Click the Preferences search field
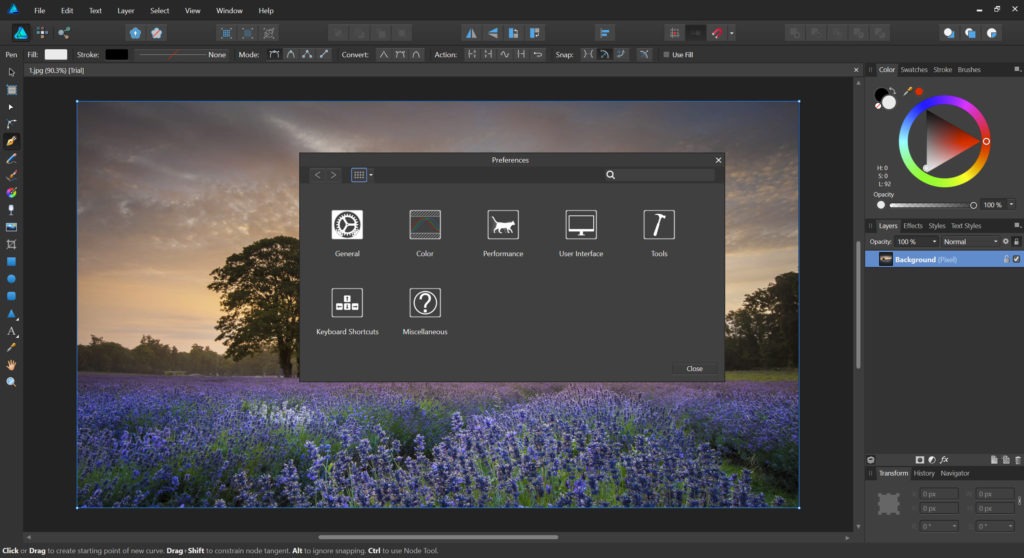Image resolution: width=1024 pixels, height=558 pixels. click(665, 174)
